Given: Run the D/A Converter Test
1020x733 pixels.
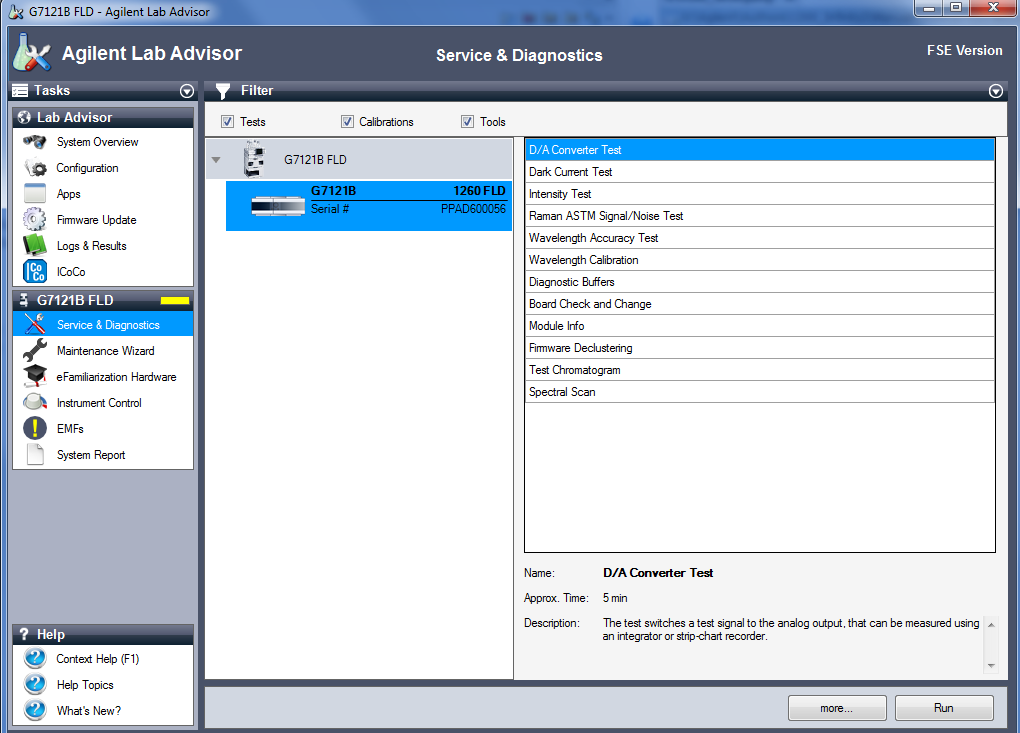Looking at the screenshot, I should click(x=943, y=707).
